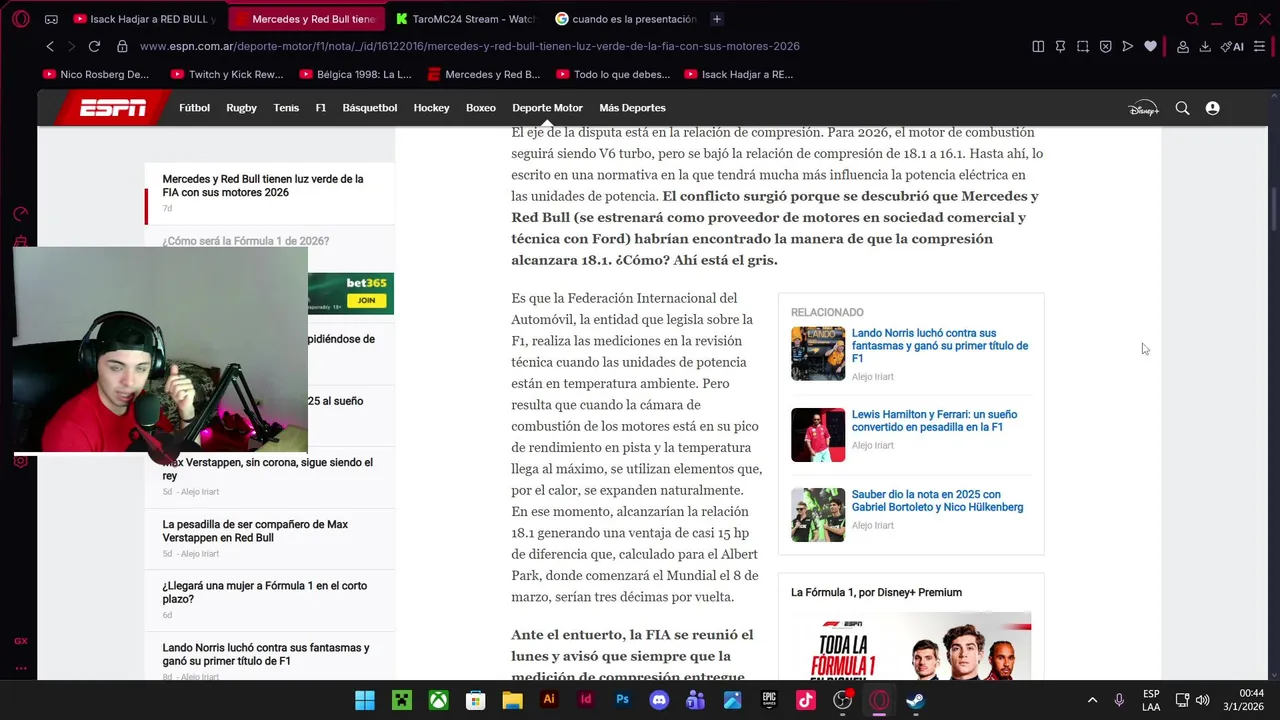The height and width of the screenshot is (720, 1280).
Task: Open OBS Studio from the taskbar
Action: [842, 700]
